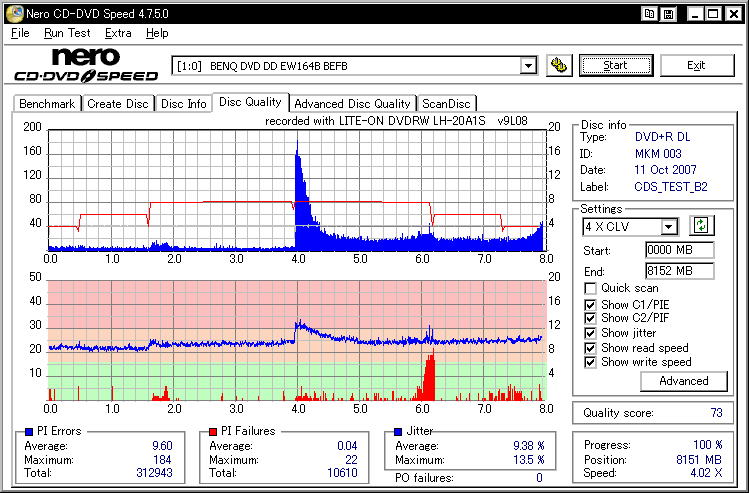749x493 pixels.
Task: Click the Start MB input field
Action: coord(680,250)
